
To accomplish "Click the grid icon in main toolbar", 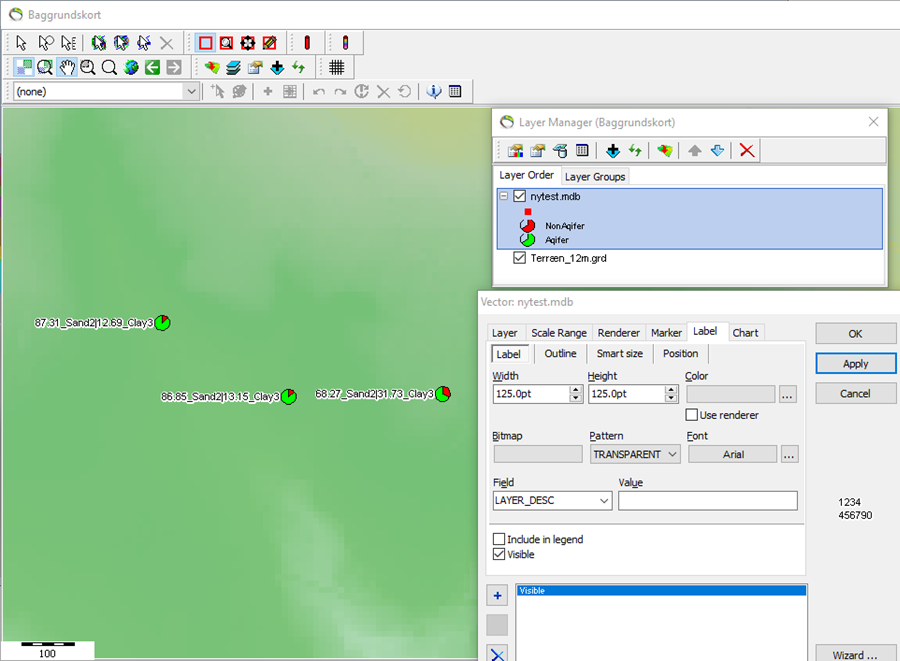I will pos(337,67).
